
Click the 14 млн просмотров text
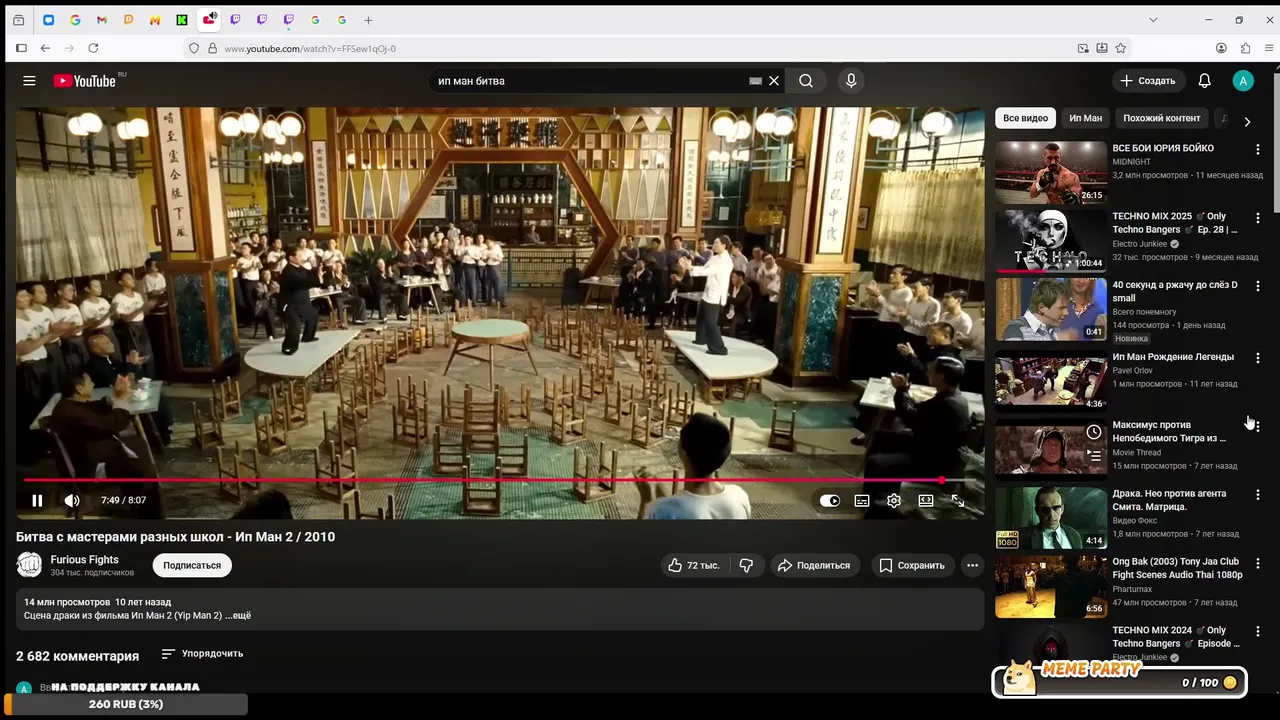67,602
